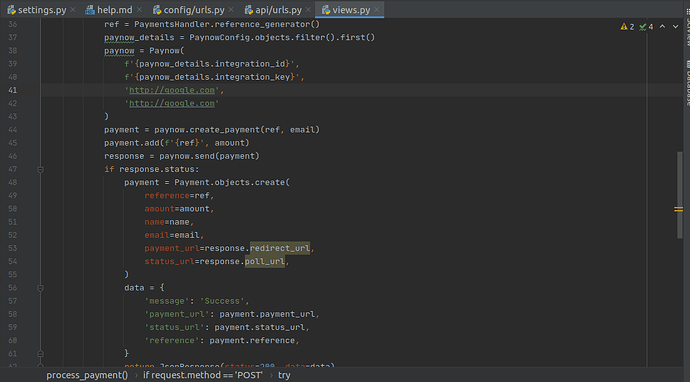The width and height of the screenshot is (690, 382).
Task: Click payment.status_url on line 59
Action: click(260, 327)
